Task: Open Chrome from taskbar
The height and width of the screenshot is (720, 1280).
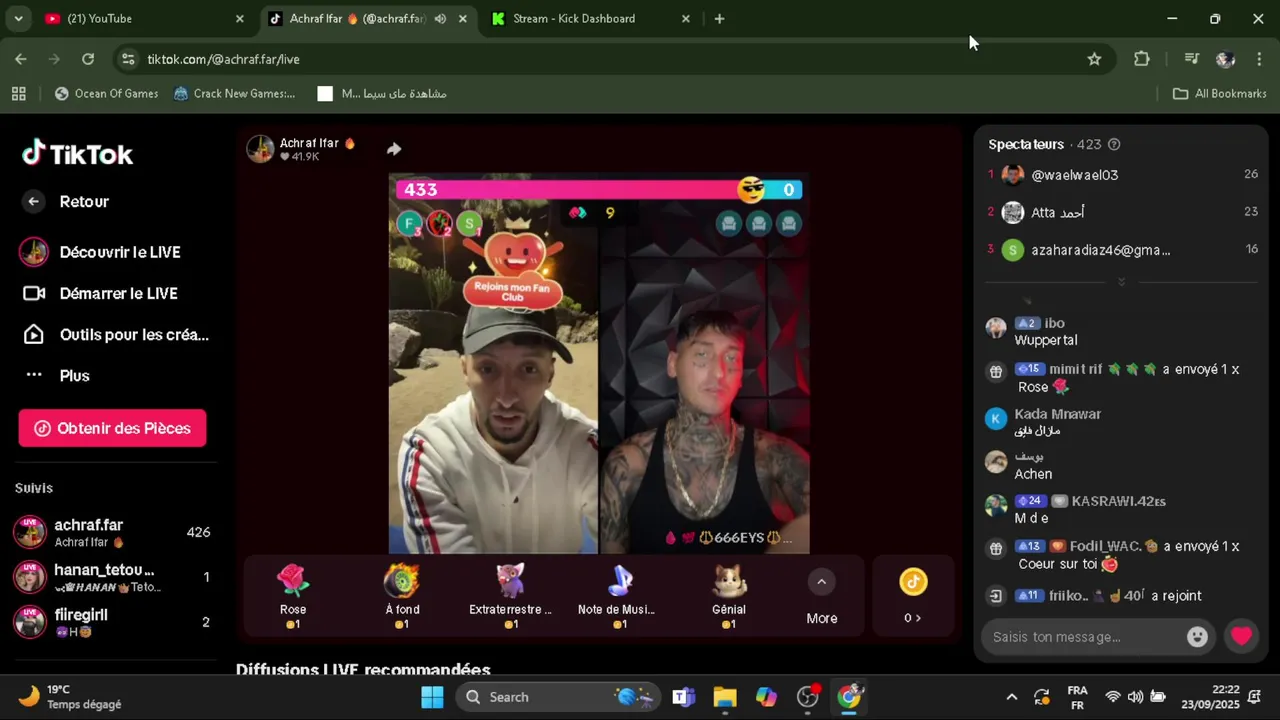Action: [849, 697]
